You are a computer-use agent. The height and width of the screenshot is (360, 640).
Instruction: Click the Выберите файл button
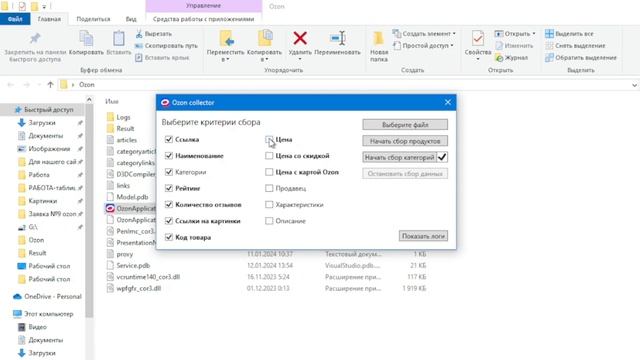point(405,124)
